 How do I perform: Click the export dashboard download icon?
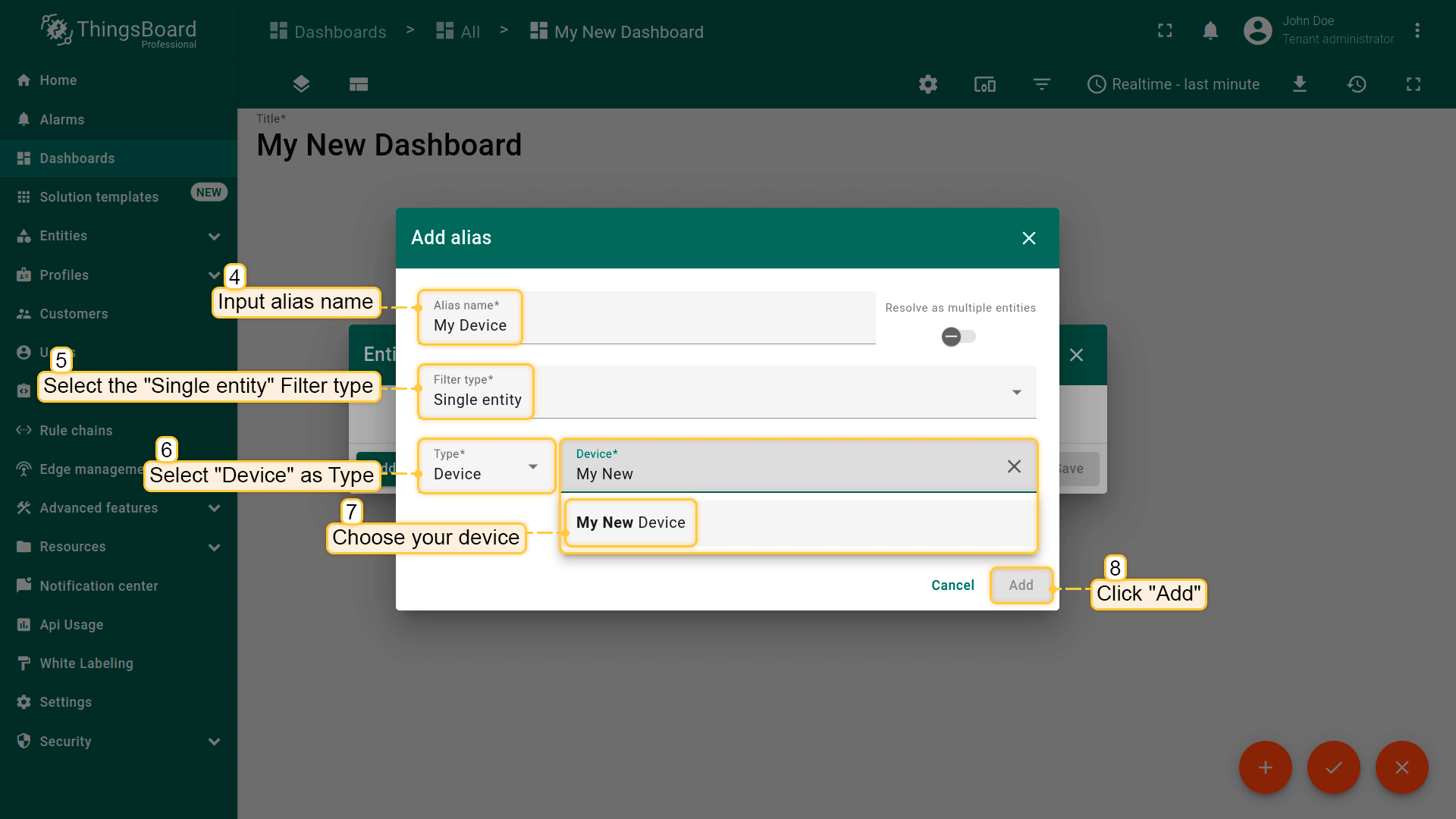pyautogui.click(x=1300, y=84)
